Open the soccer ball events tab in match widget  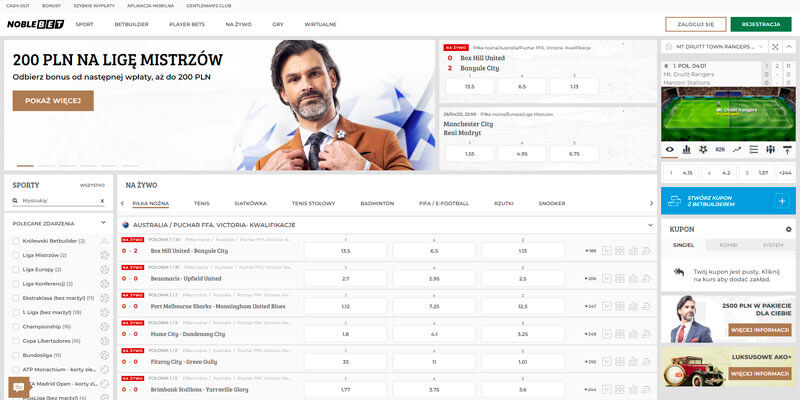click(x=703, y=149)
